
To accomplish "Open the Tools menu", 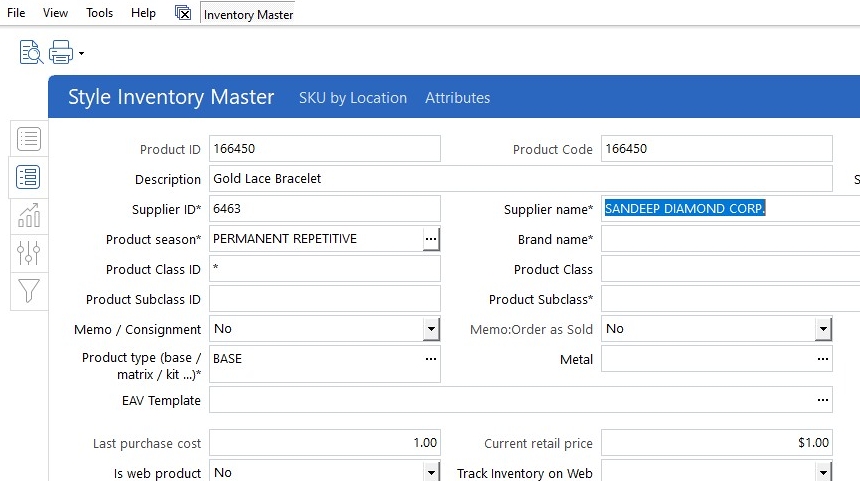I will point(100,13).
